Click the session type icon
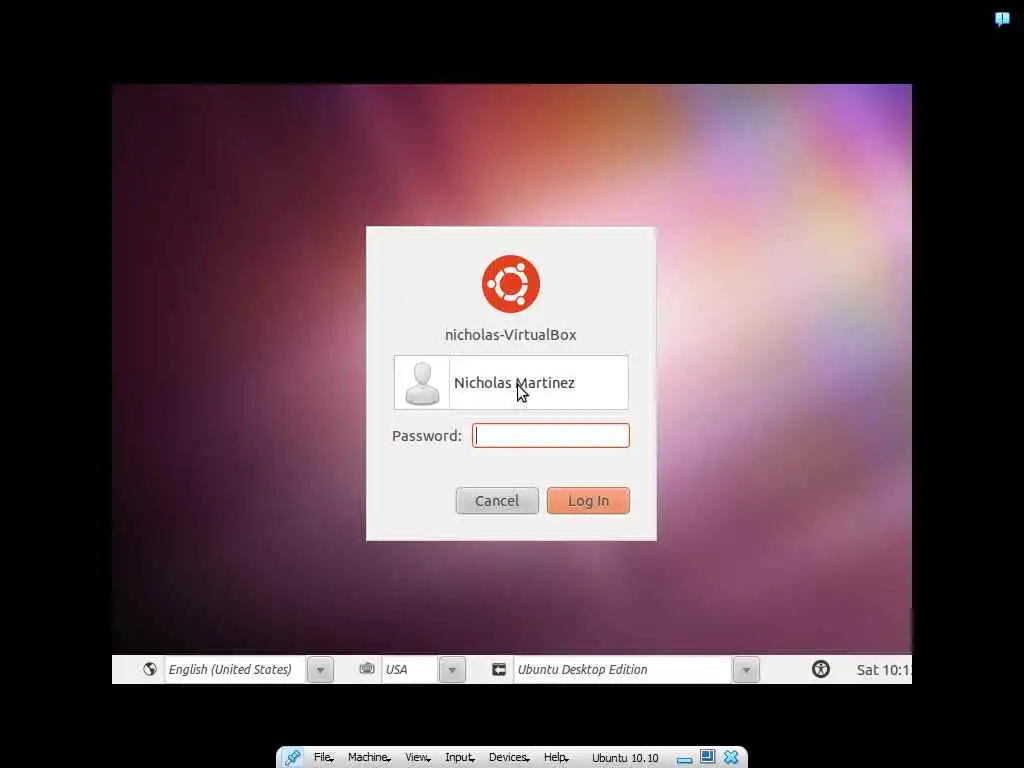This screenshot has width=1024, height=768. 499,669
